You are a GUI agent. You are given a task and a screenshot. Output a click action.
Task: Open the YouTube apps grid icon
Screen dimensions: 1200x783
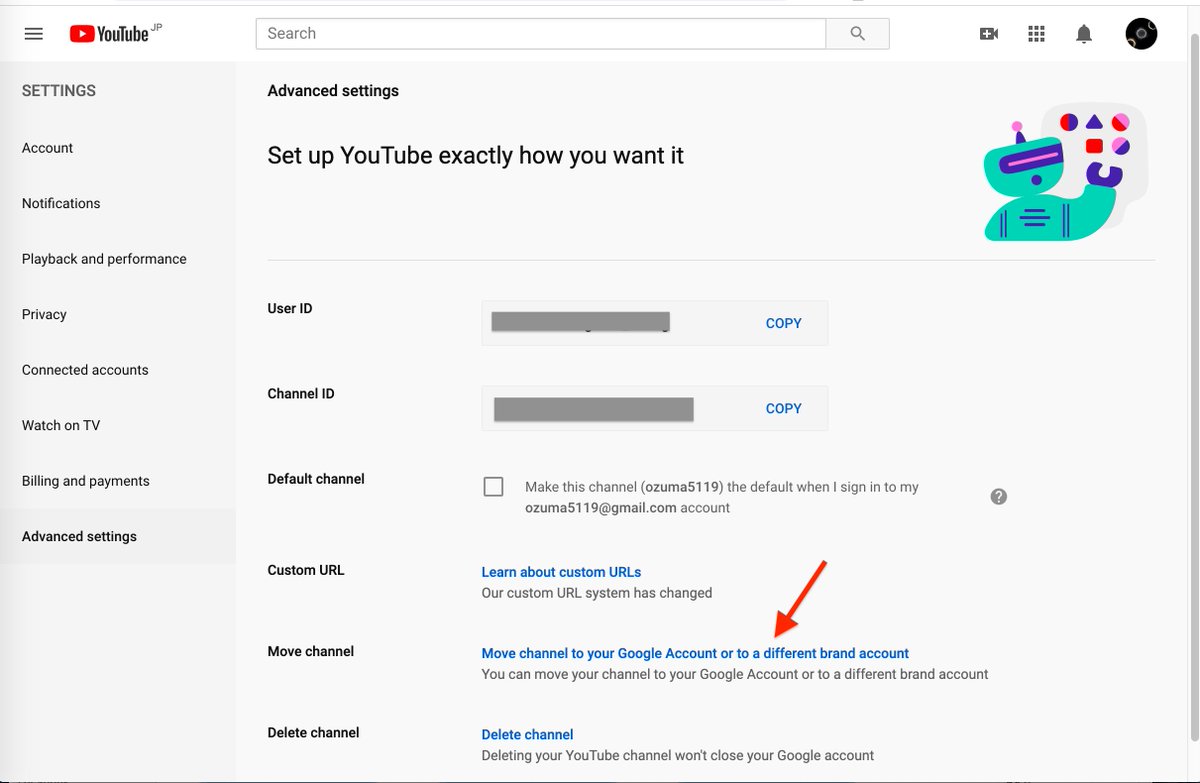pos(1036,34)
